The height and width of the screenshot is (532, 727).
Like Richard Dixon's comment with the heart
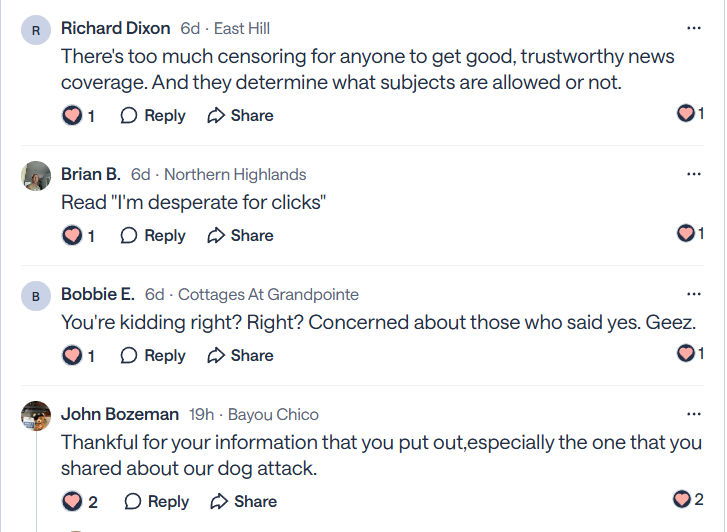[72, 116]
